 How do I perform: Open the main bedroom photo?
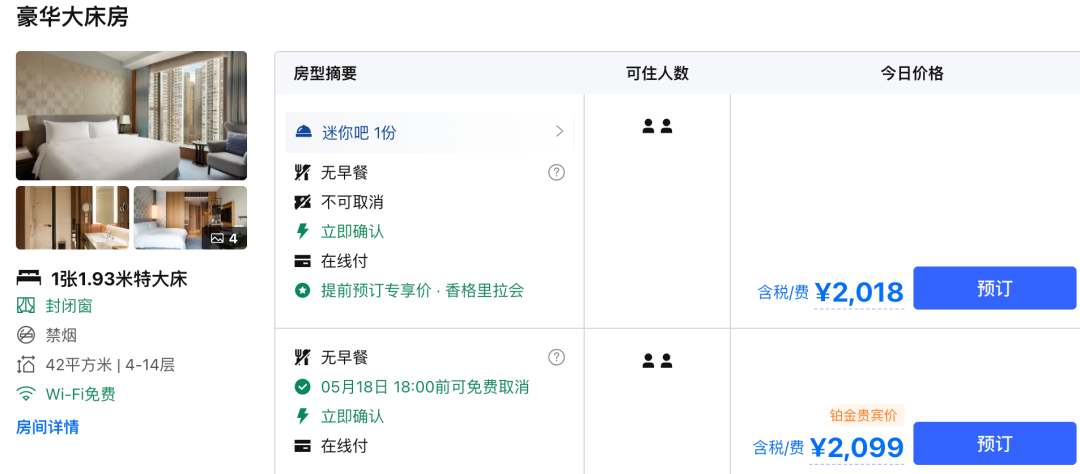131,116
